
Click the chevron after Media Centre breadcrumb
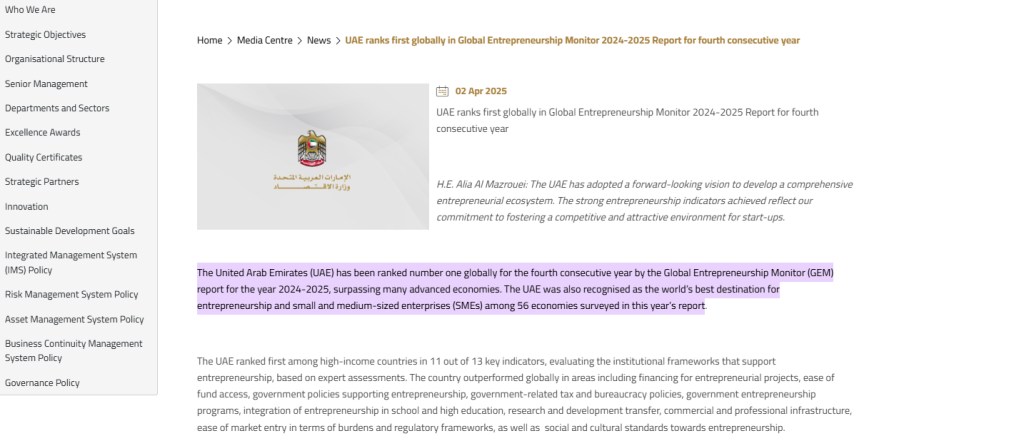[x=300, y=41]
